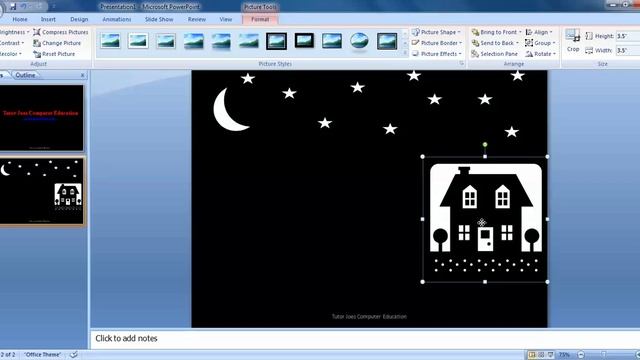Viewport: 640px width, 360px height.
Task: Open the Picture Effects dropdown
Action: click(437, 54)
